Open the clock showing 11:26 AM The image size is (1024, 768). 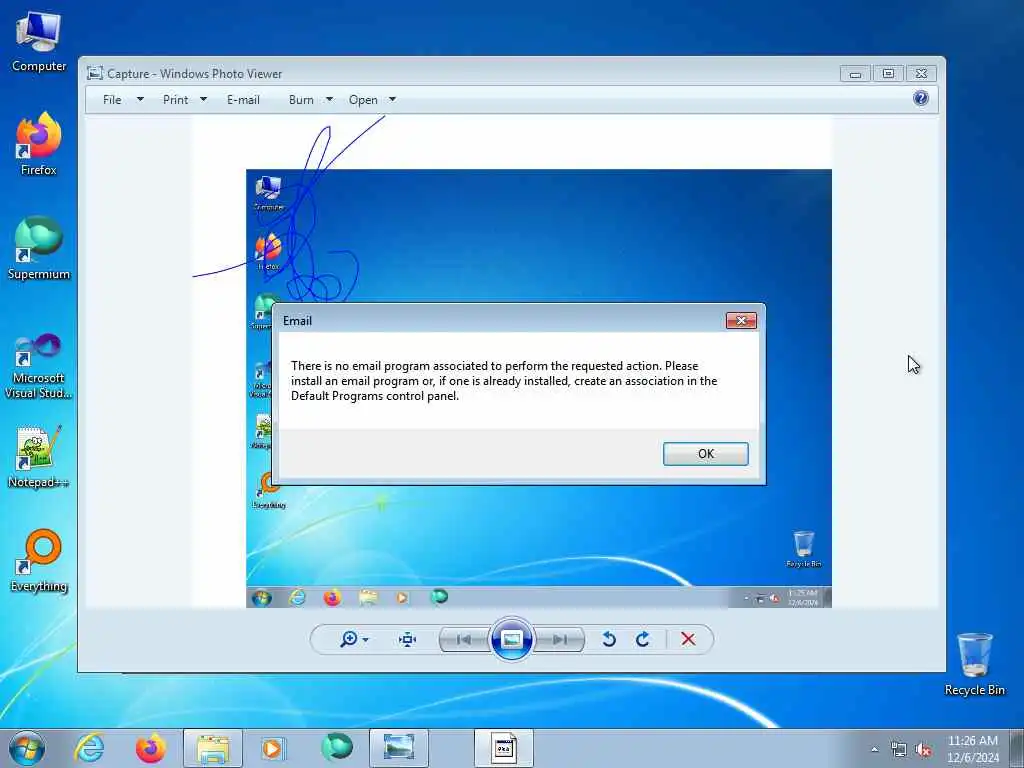click(x=973, y=749)
